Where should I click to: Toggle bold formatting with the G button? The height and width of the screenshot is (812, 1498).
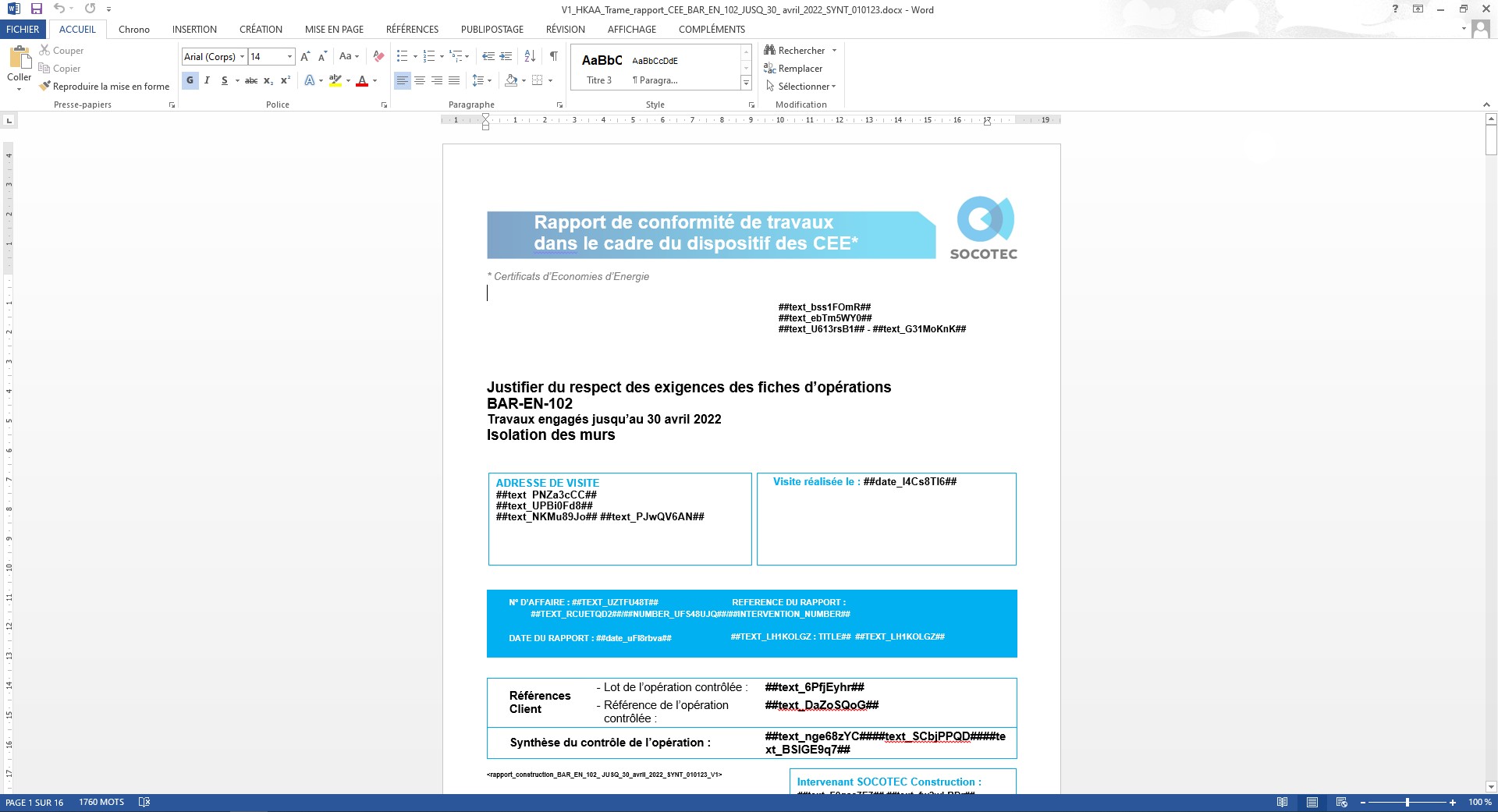(x=190, y=80)
